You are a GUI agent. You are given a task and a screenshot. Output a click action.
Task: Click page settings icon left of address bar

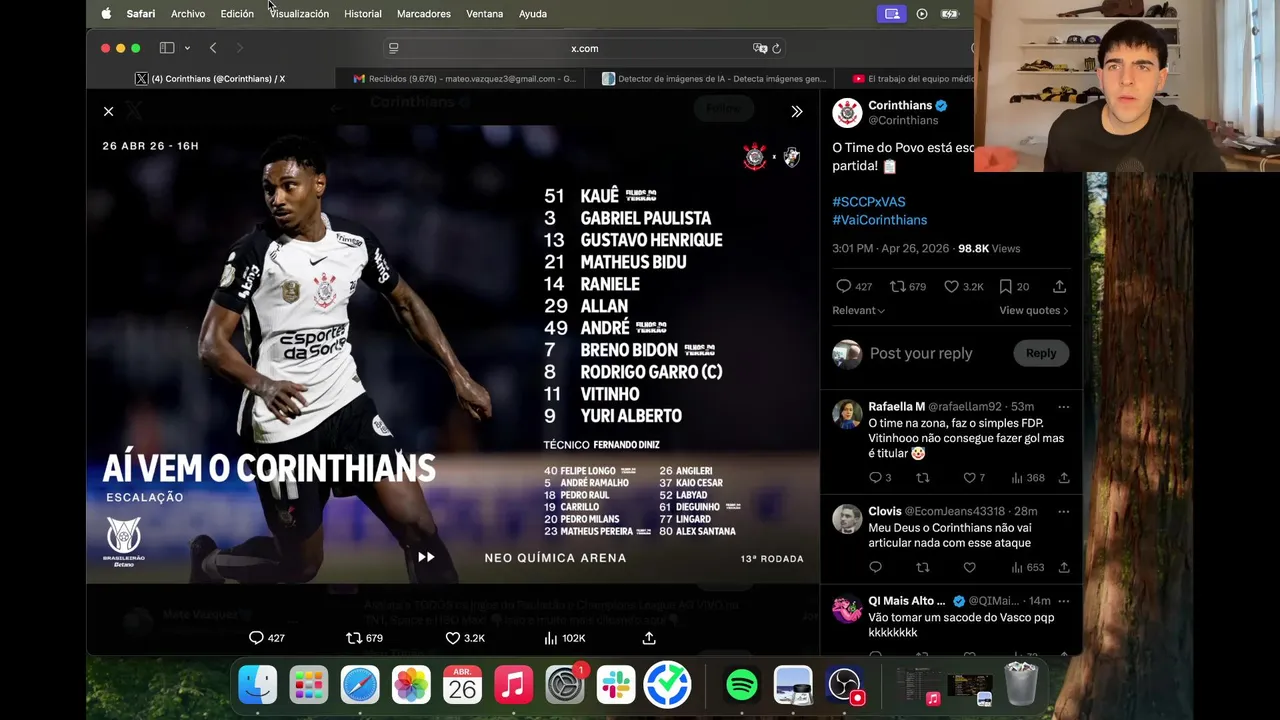coord(393,48)
